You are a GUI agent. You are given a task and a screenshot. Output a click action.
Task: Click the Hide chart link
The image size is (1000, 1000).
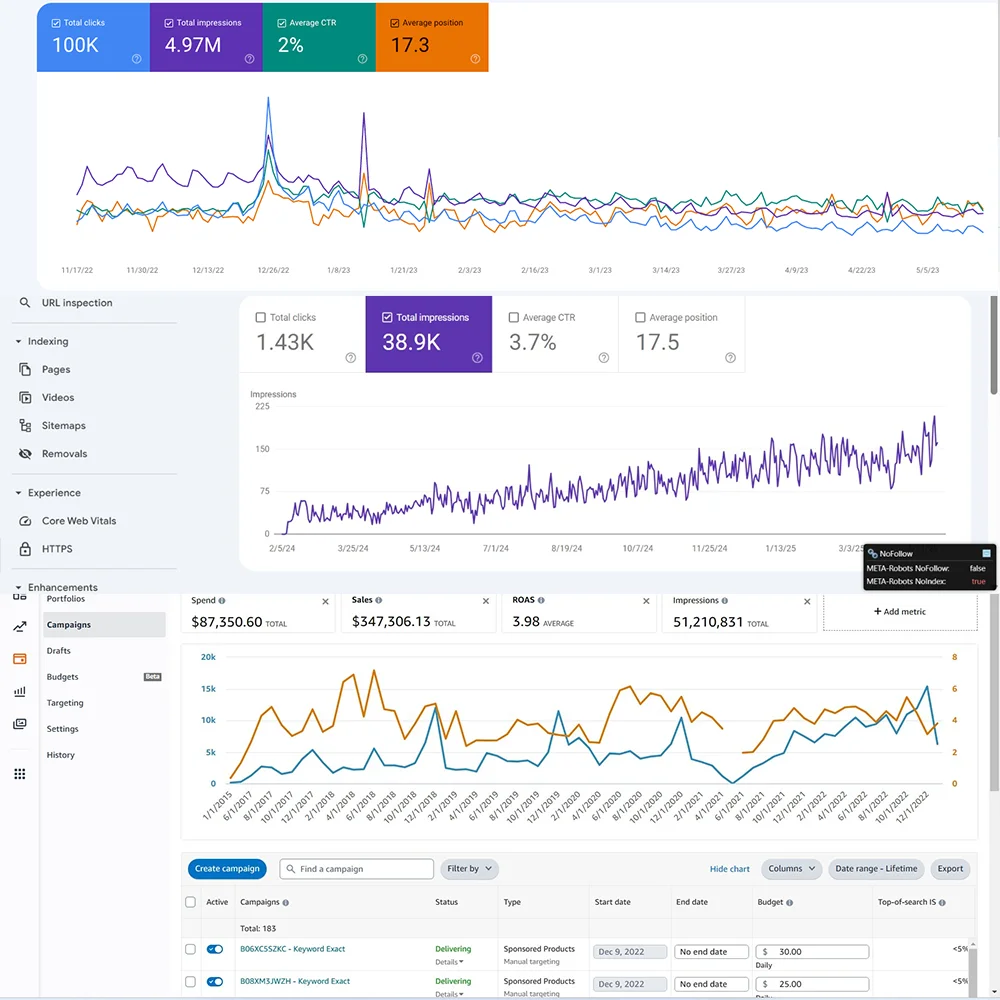pyautogui.click(x=729, y=869)
